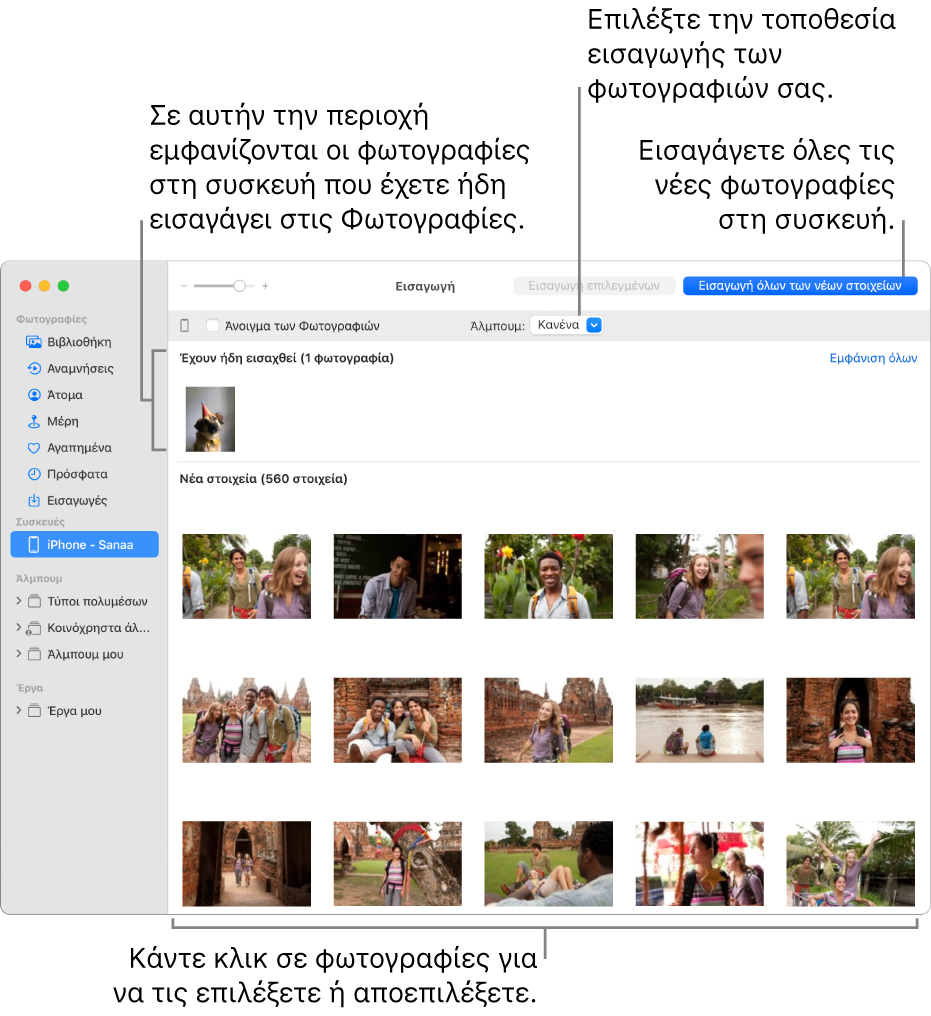Expand the Έργα μου folder

click(18, 712)
